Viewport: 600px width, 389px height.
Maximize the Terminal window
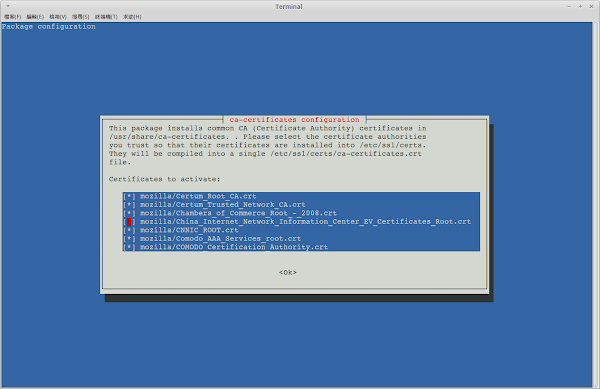click(580, 7)
